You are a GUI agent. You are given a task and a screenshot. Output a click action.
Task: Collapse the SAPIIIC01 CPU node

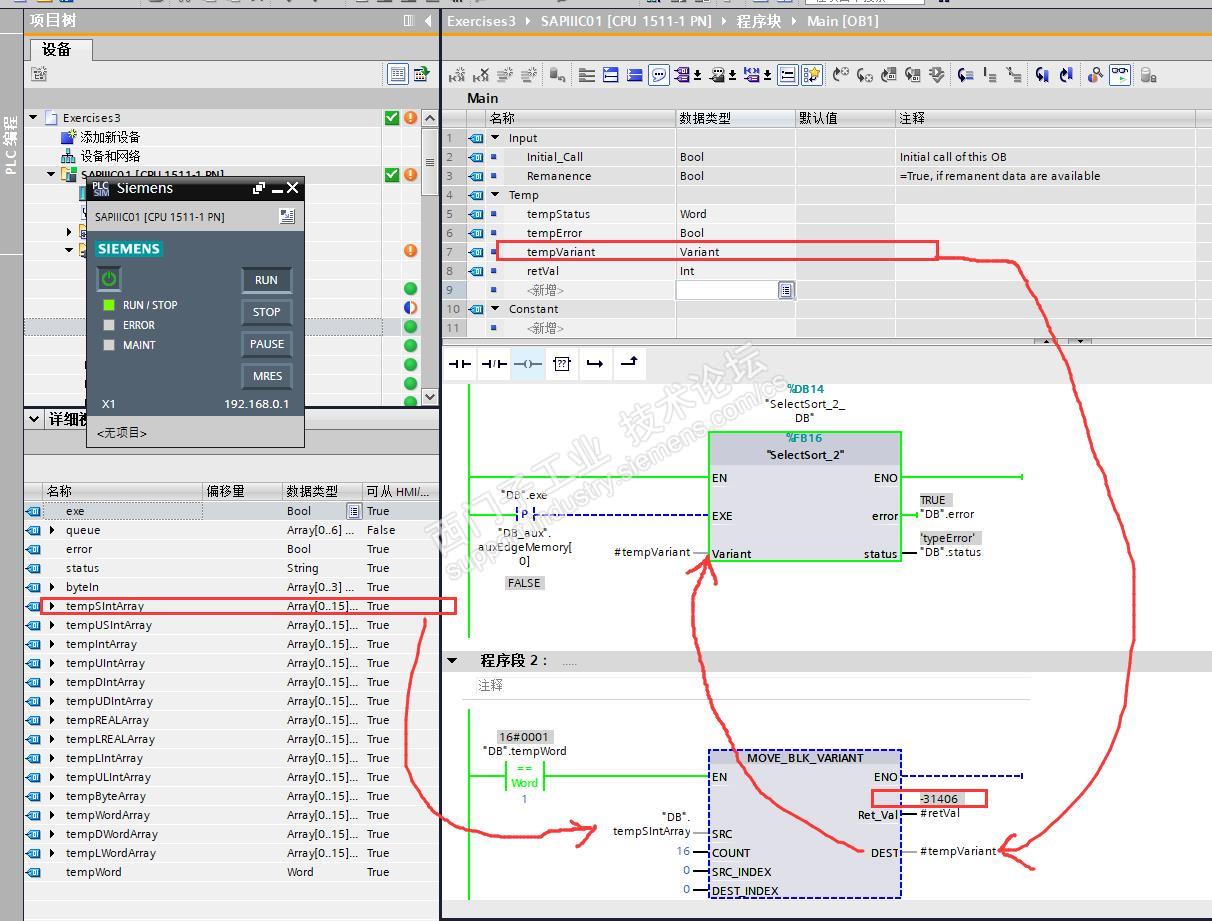52,174
